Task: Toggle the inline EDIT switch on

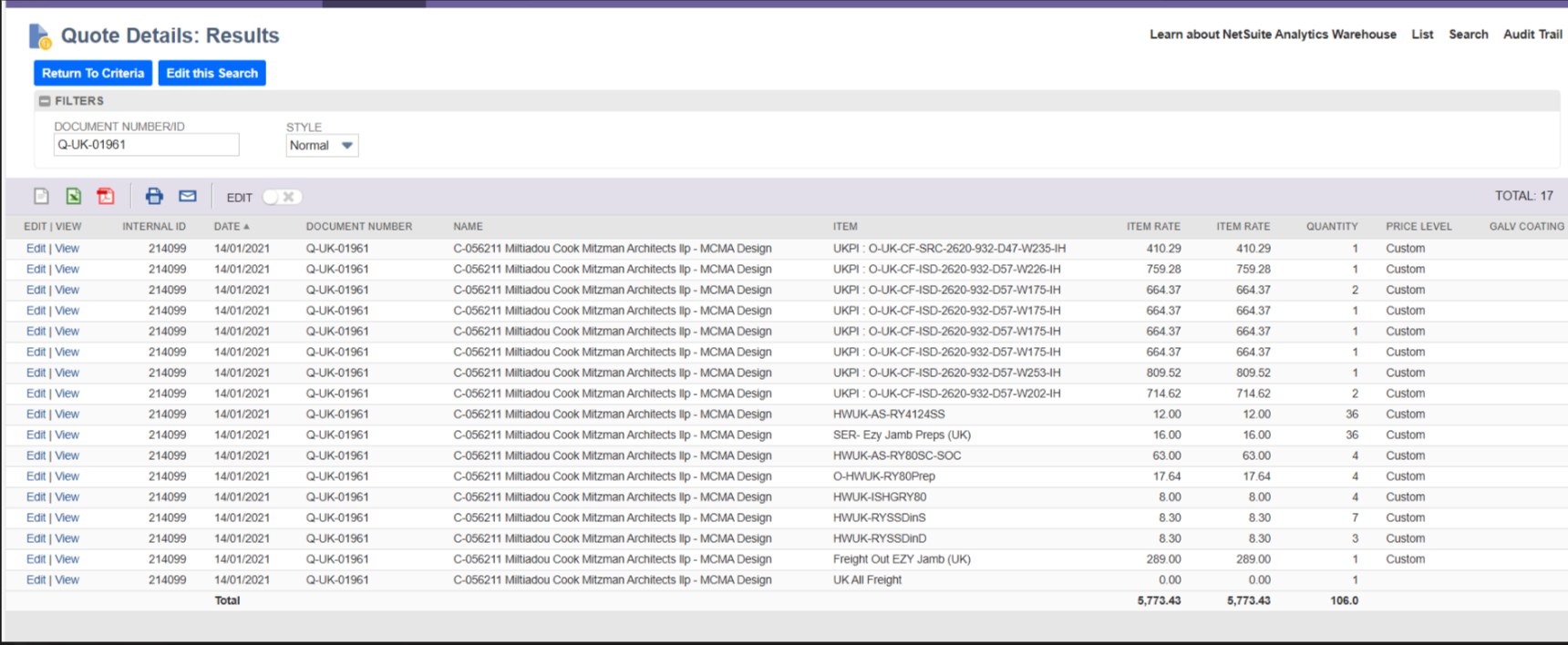Action: [x=281, y=197]
